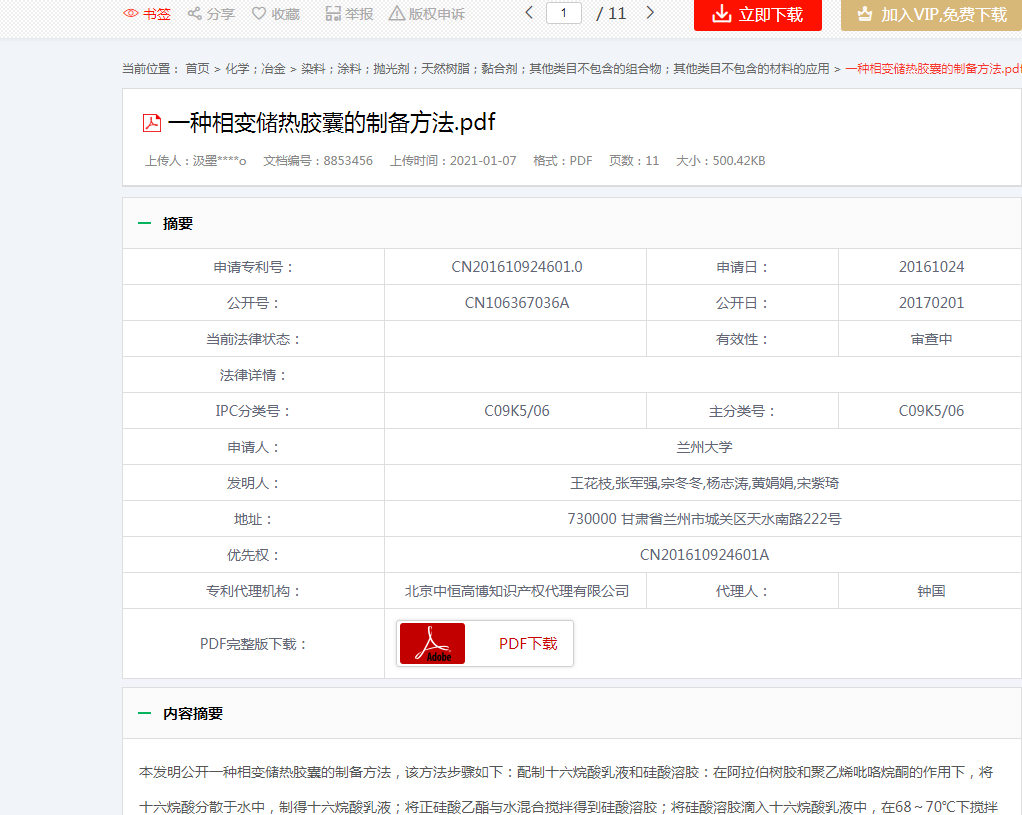Viewport: 1022px width, 815px height.
Task: Open the 分享 share icon
Action: point(195,14)
